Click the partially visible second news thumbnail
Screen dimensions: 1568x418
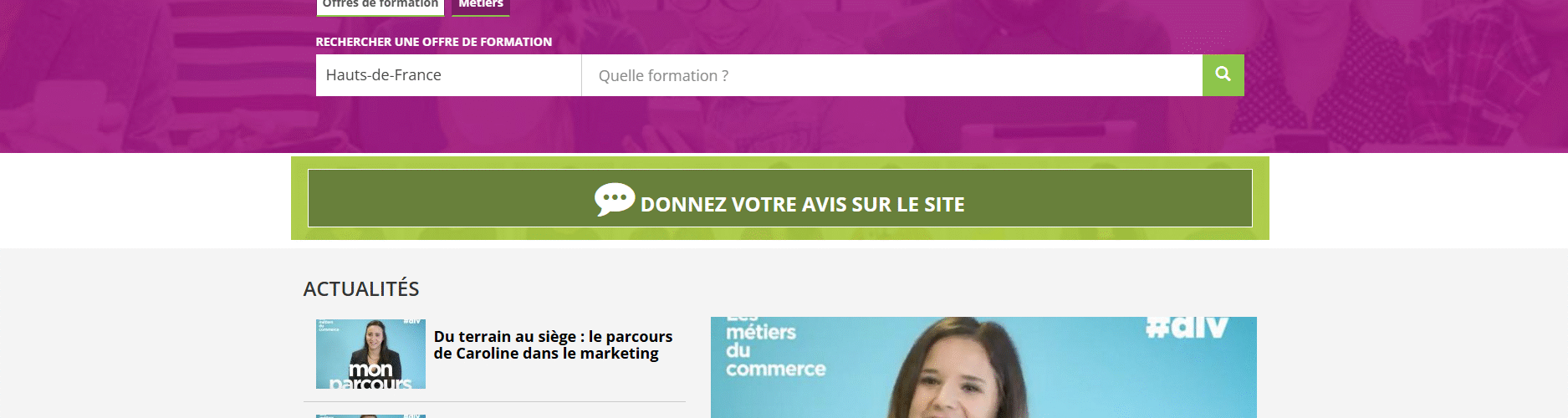tap(370, 416)
